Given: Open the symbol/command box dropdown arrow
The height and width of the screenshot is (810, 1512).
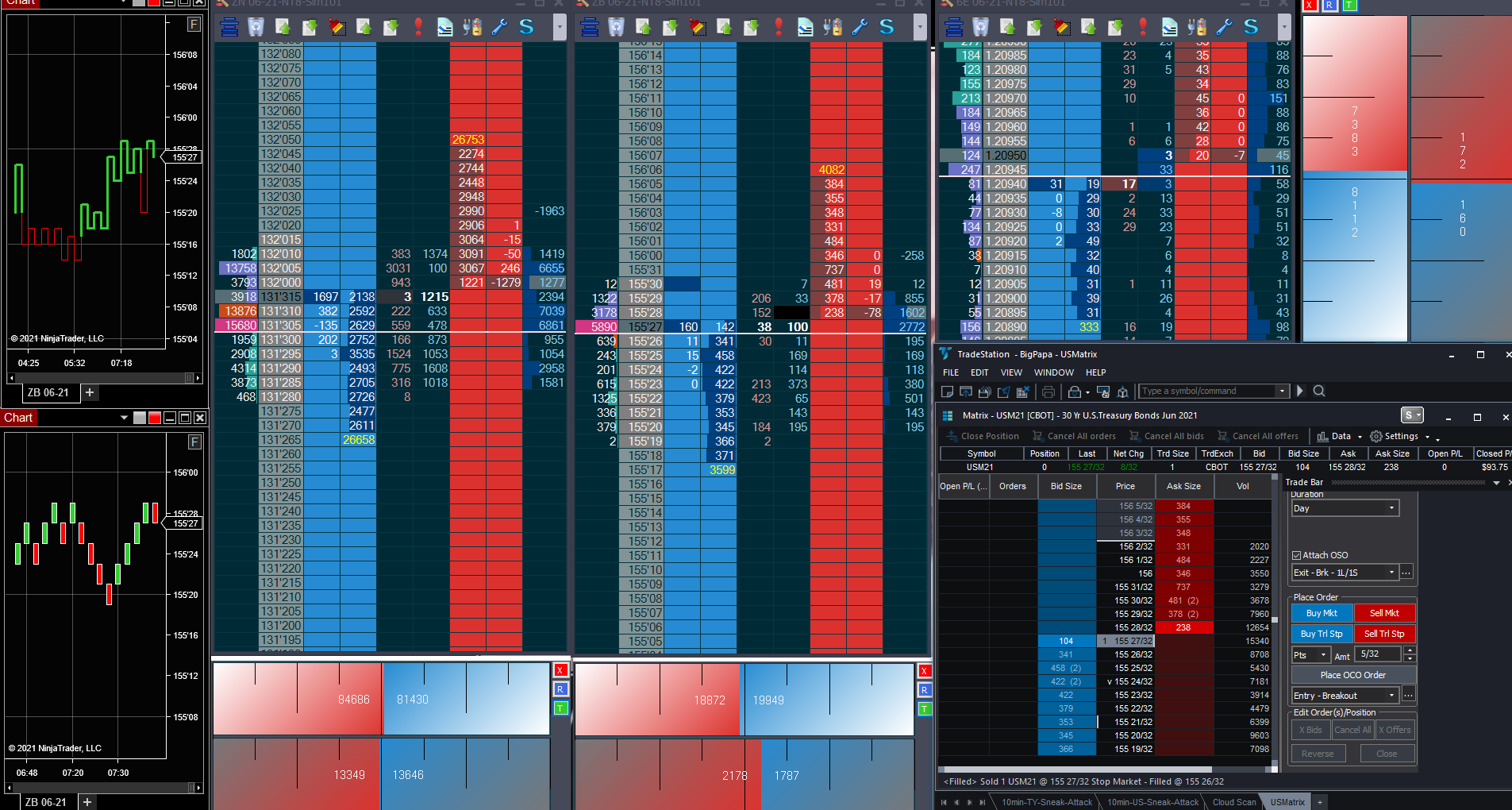Looking at the screenshot, I should click(1282, 391).
